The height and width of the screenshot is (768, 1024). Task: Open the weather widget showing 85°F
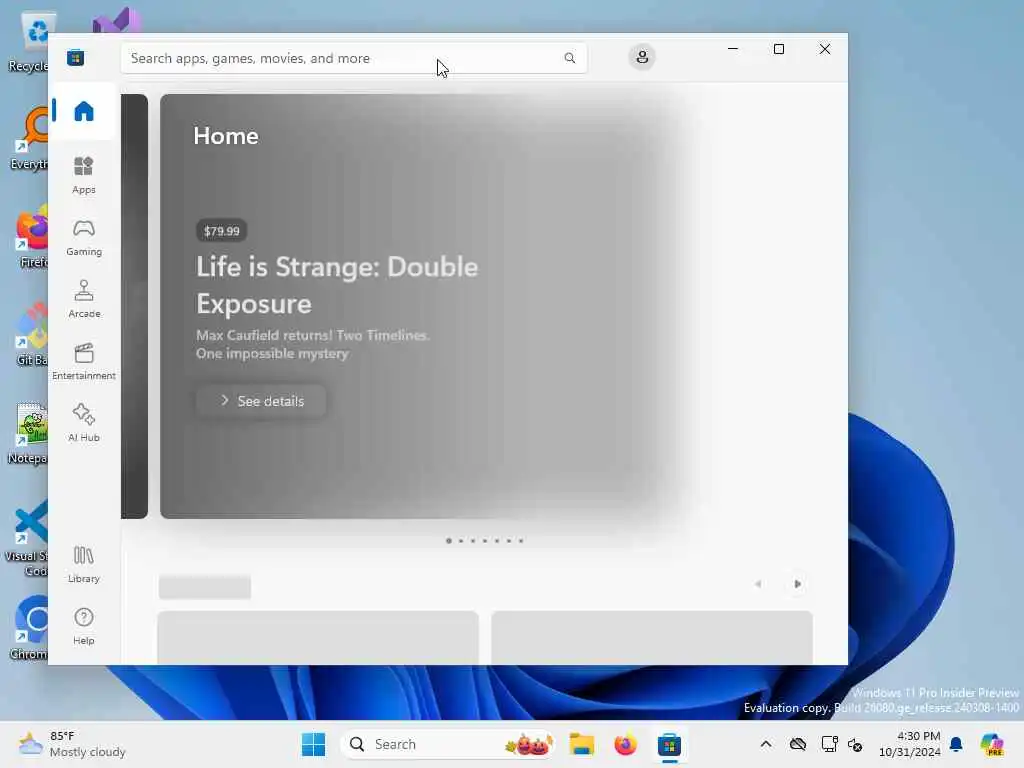pyautogui.click(x=72, y=744)
